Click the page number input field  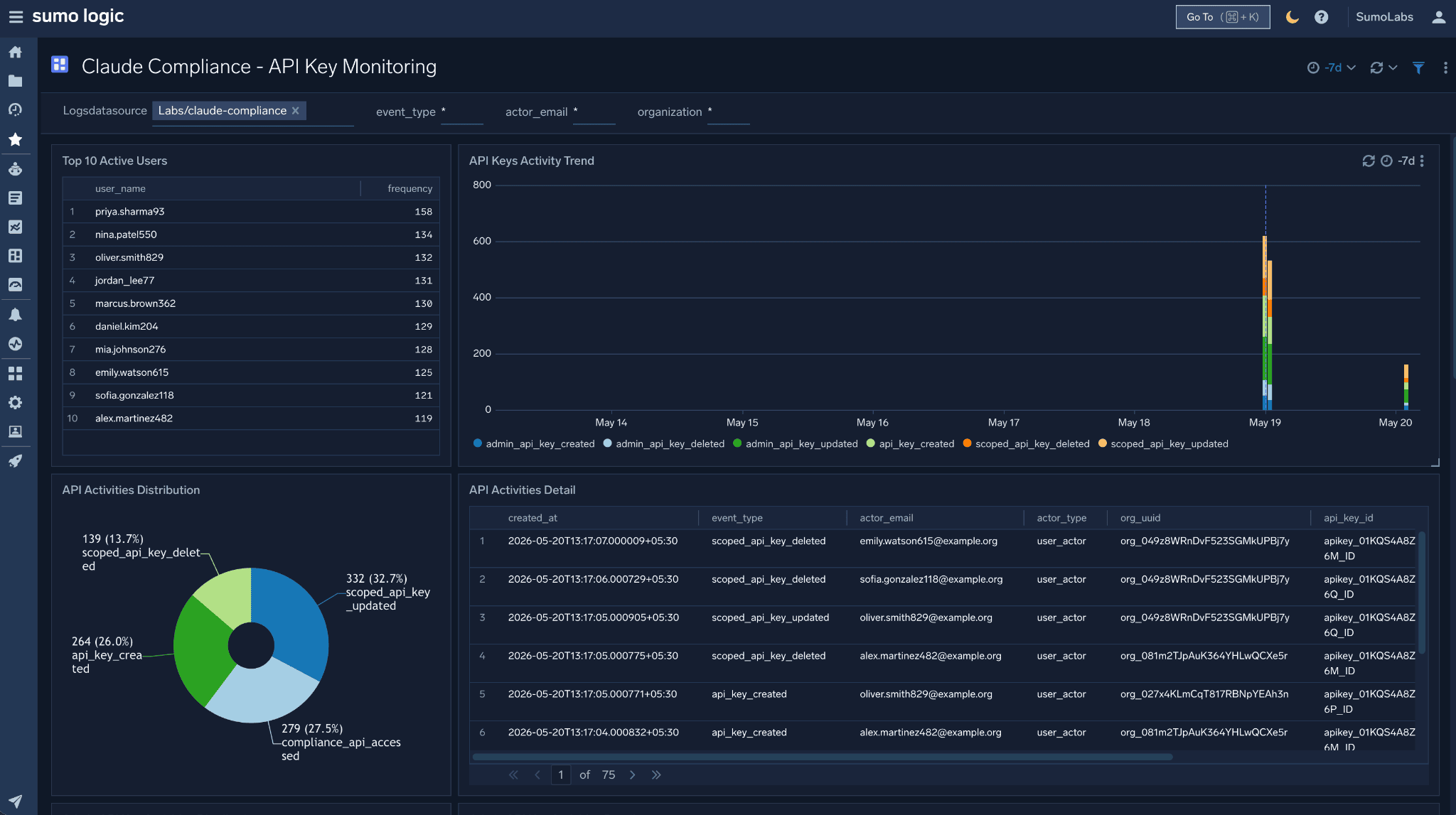pos(561,775)
